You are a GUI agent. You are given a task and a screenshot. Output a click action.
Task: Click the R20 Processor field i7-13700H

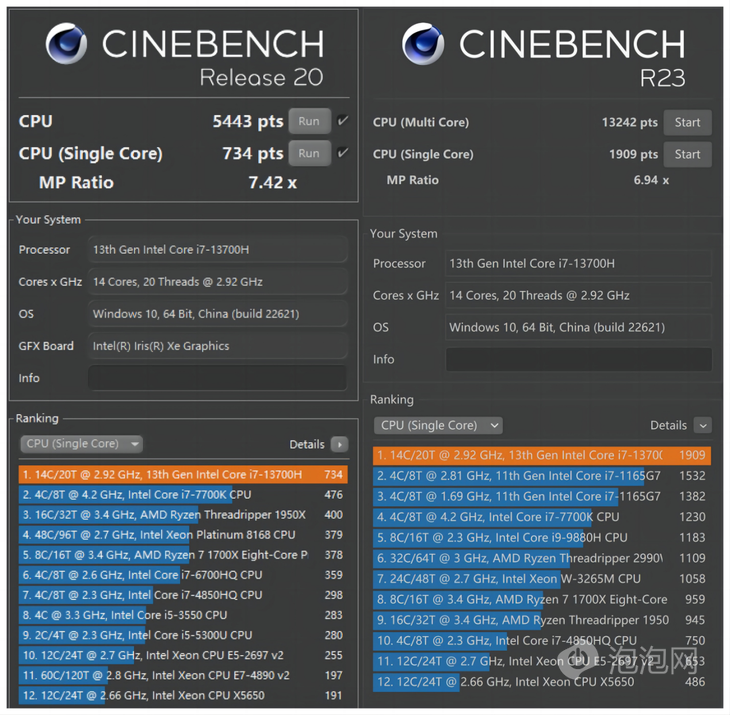(x=217, y=250)
